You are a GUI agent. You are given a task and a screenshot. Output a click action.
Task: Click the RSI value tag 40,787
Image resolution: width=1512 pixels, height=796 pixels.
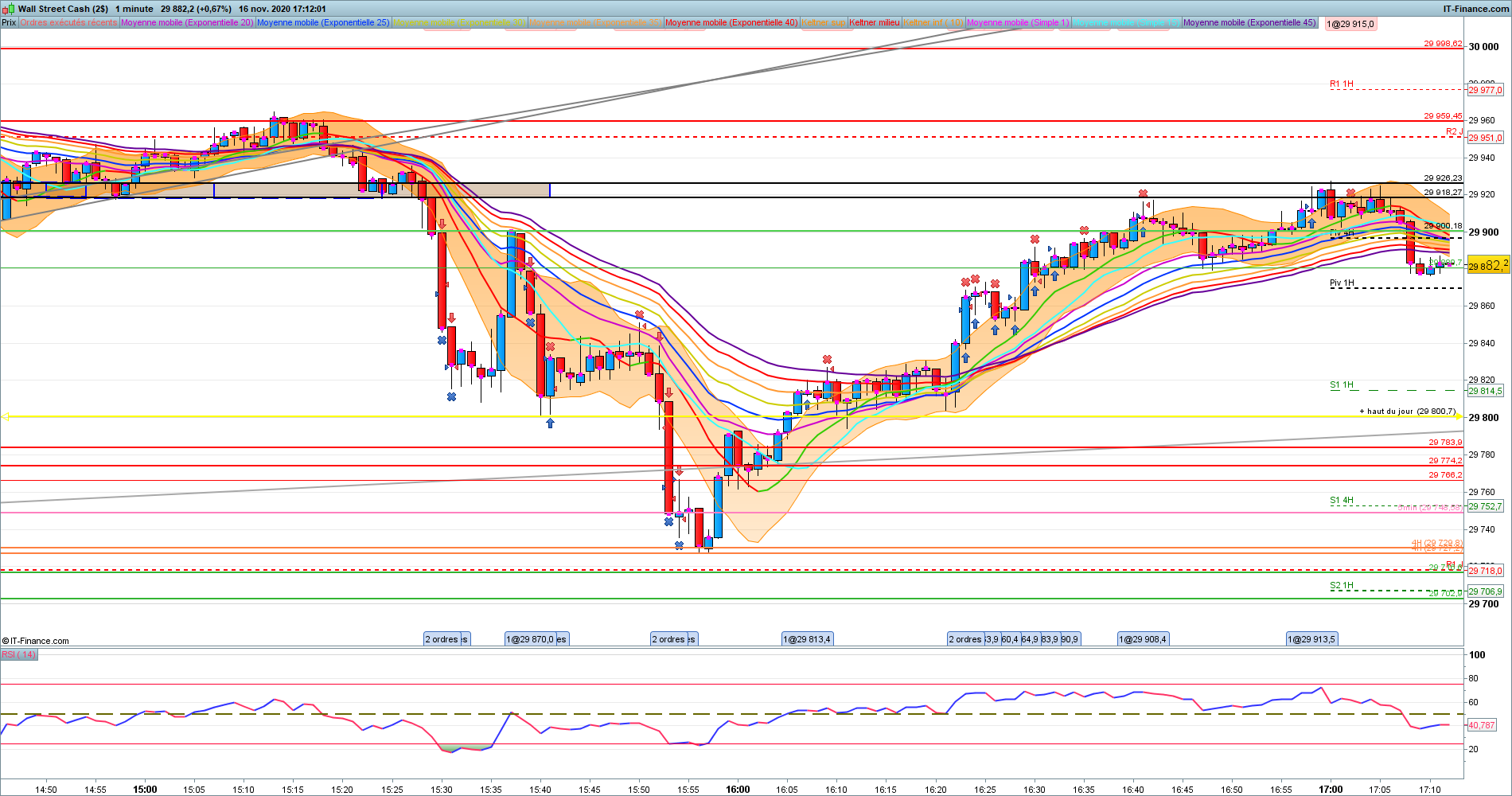1482,725
